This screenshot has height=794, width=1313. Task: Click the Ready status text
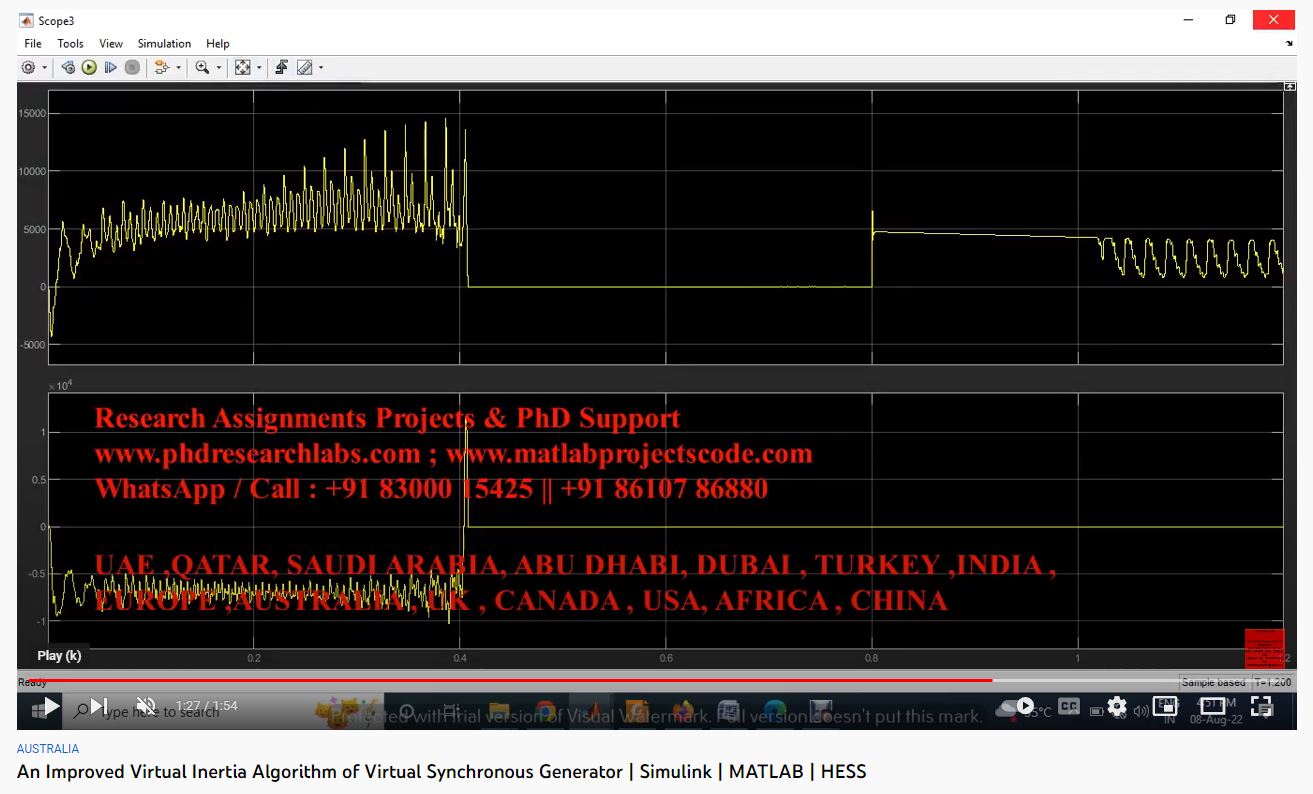pos(32,682)
